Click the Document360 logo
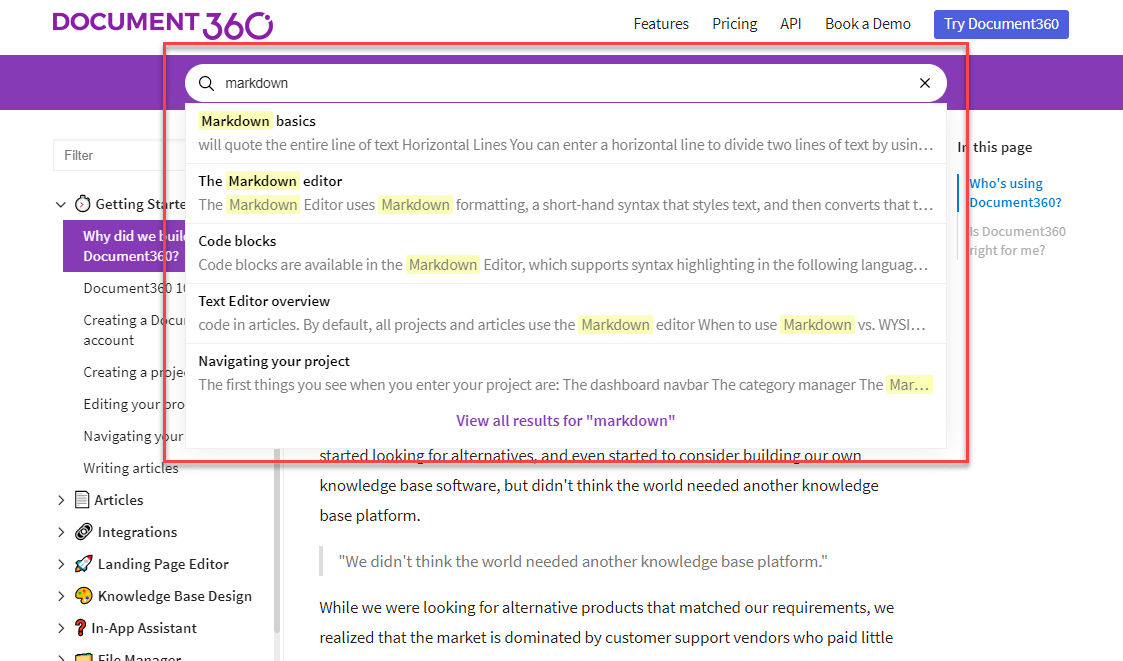This screenshot has width=1123, height=661. (x=162, y=24)
